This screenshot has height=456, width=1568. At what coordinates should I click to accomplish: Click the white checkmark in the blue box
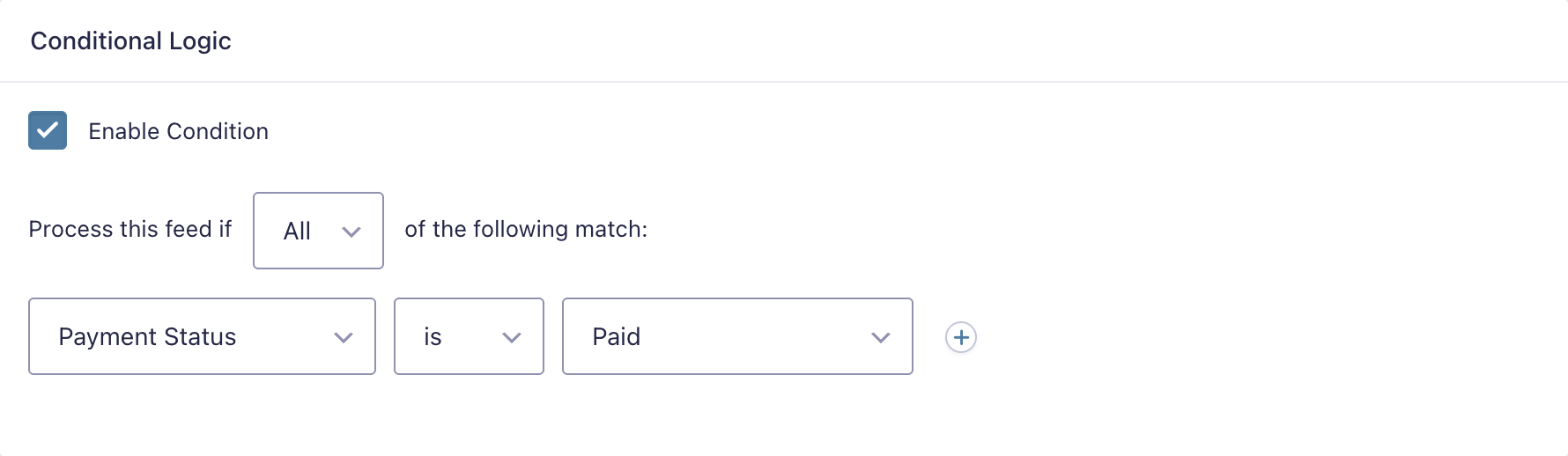[48, 130]
